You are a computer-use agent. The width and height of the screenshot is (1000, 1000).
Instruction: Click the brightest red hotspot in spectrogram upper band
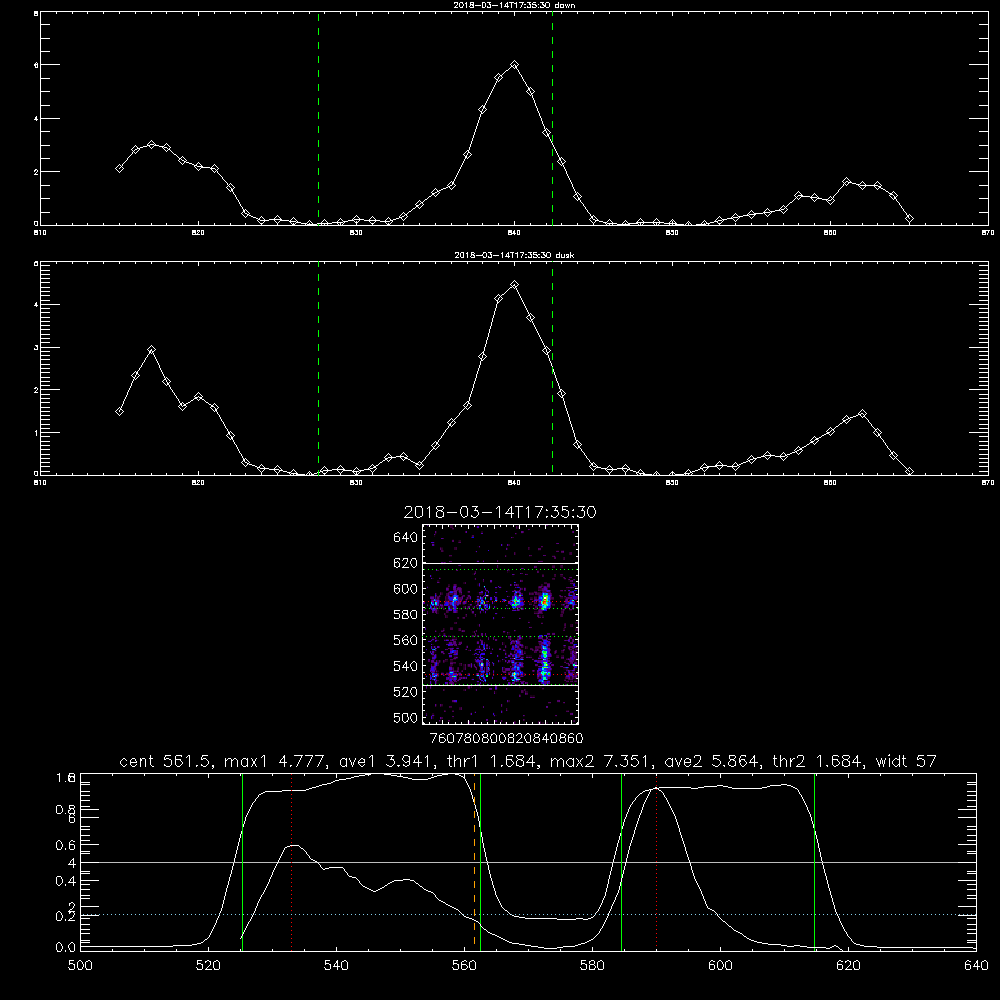point(545,600)
